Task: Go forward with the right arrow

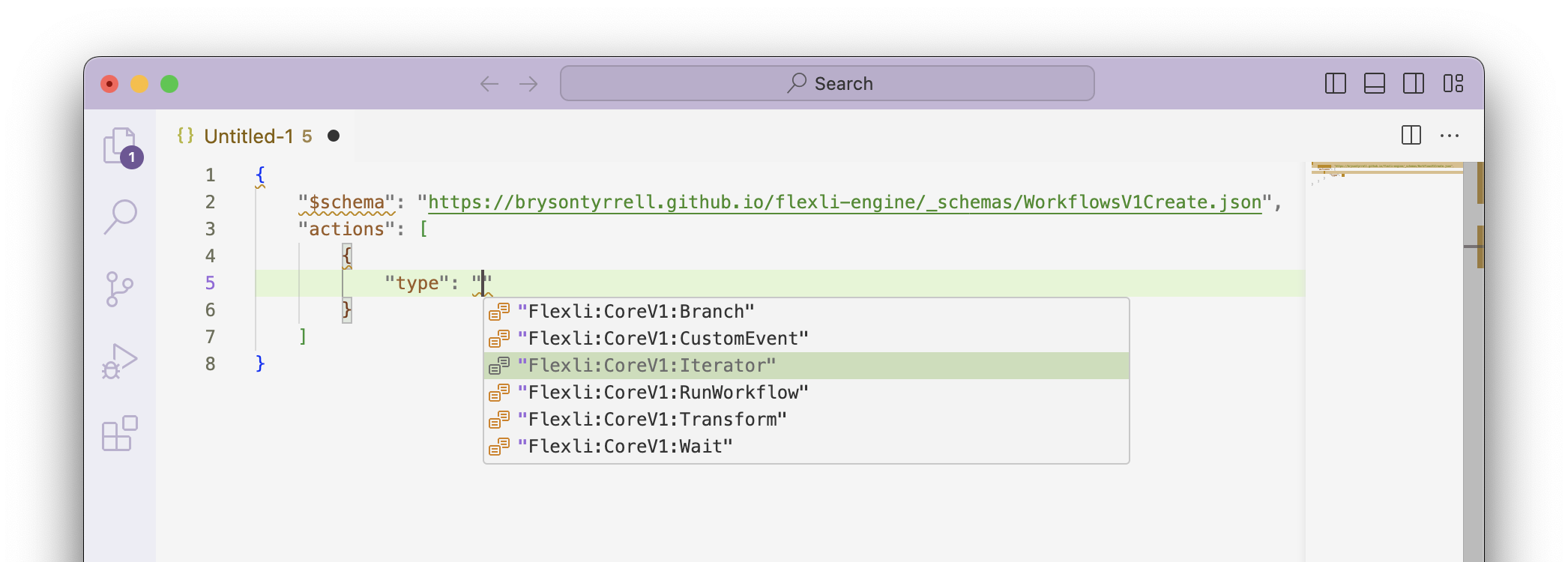Action: pos(528,84)
